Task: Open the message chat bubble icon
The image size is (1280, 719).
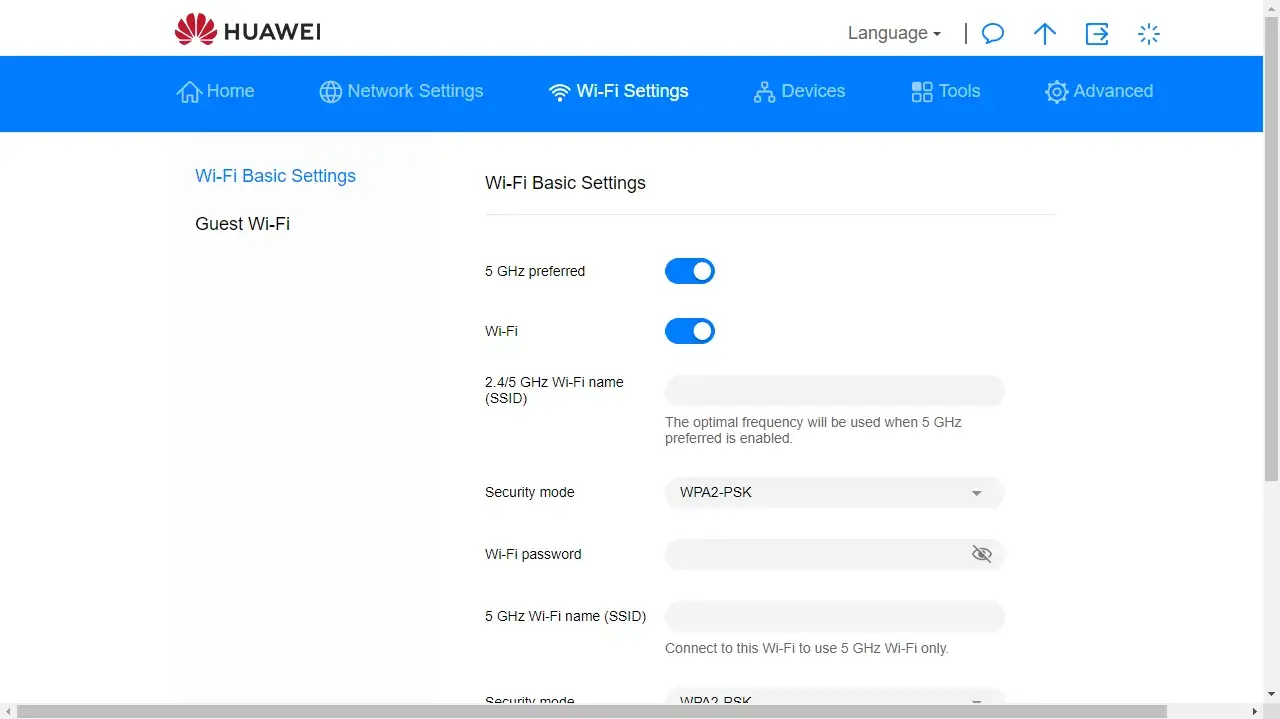Action: (x=992, y=34)
